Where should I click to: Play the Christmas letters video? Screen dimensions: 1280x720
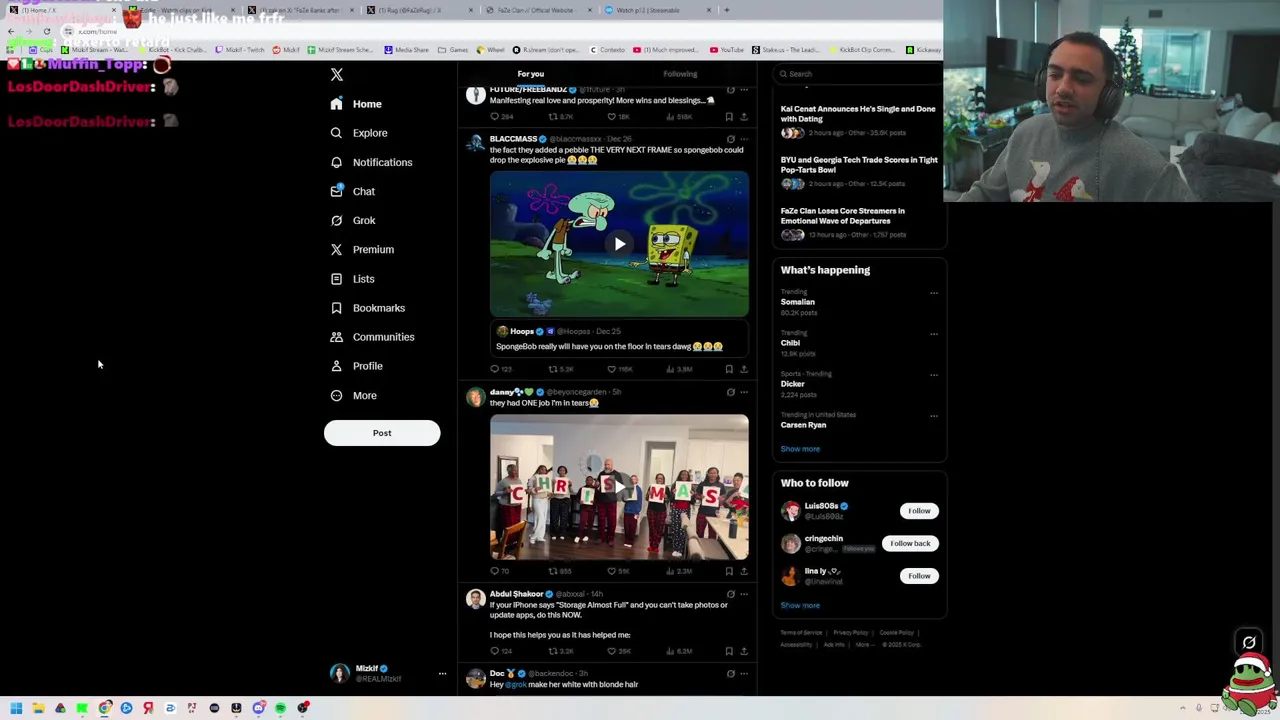tap(619, 487)
